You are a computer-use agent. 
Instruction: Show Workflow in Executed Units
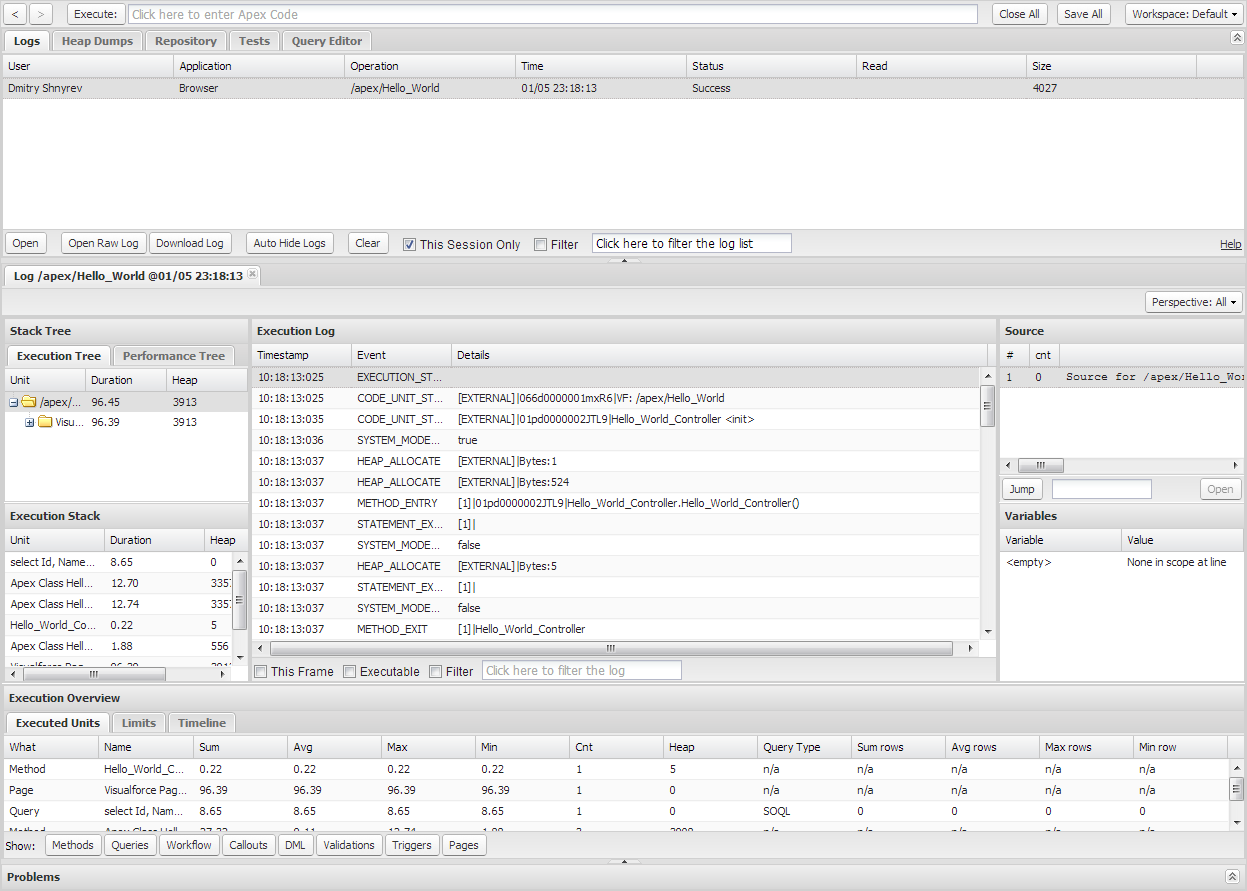pyautogui.click(x=189, y=845)
